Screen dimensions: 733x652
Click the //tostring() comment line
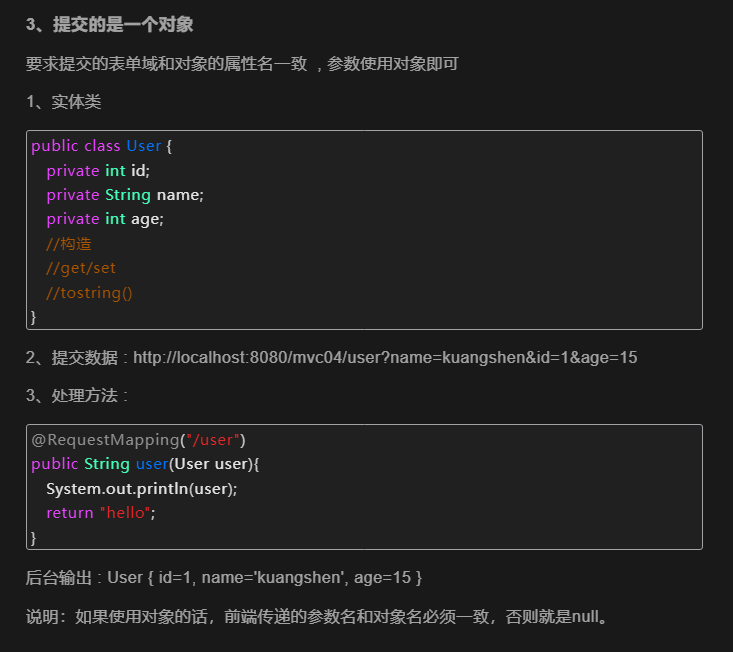pyautogui.click(x=89, y=293)
